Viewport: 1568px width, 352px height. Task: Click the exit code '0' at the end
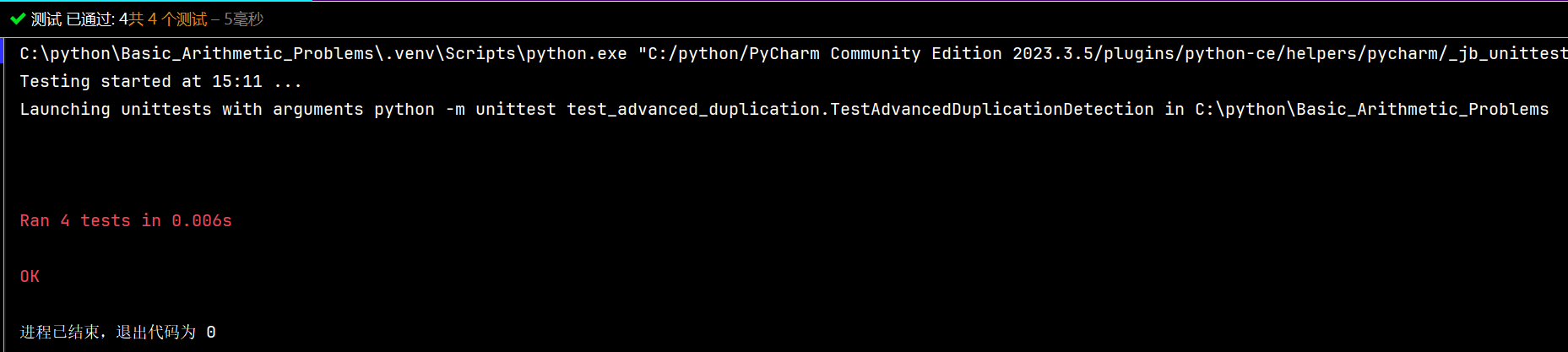coord(211,332)
